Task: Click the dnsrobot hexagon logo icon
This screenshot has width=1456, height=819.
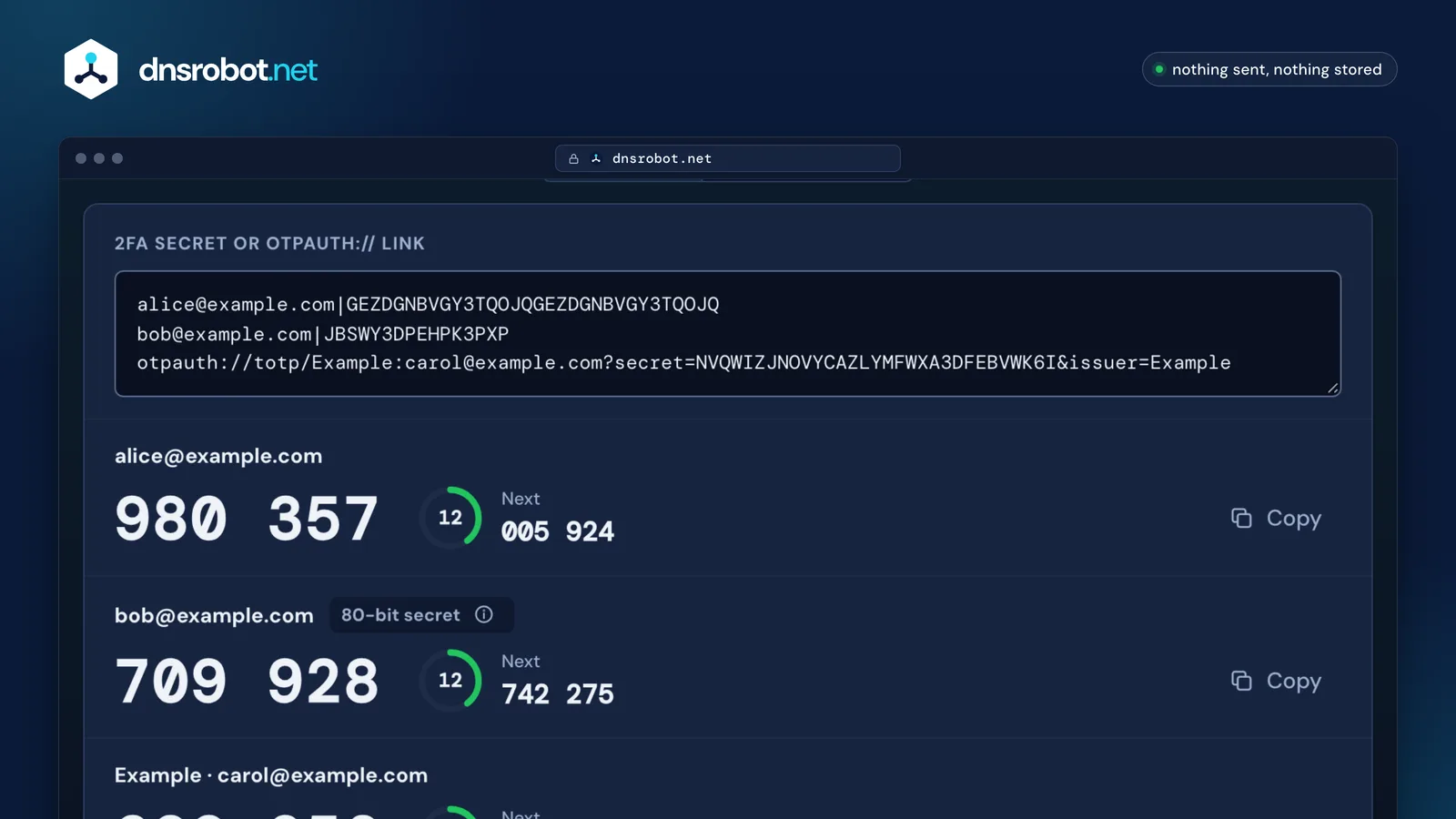Action: tap(91, 69)
